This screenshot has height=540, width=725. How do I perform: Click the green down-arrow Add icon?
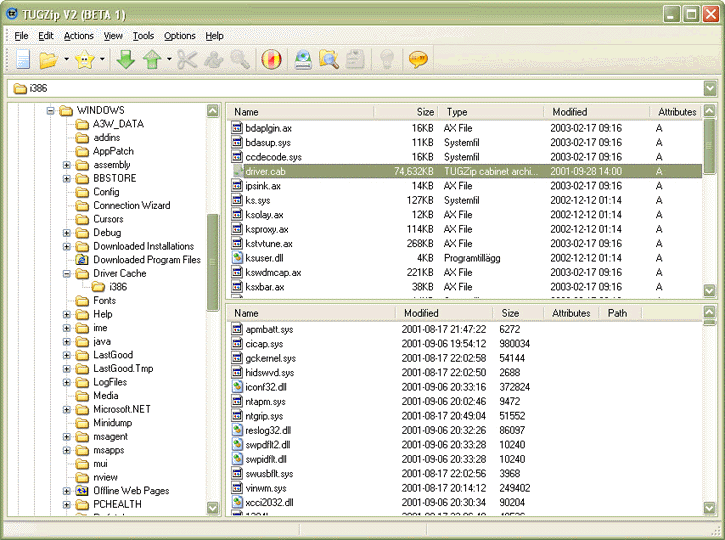(x=125, y=59)
